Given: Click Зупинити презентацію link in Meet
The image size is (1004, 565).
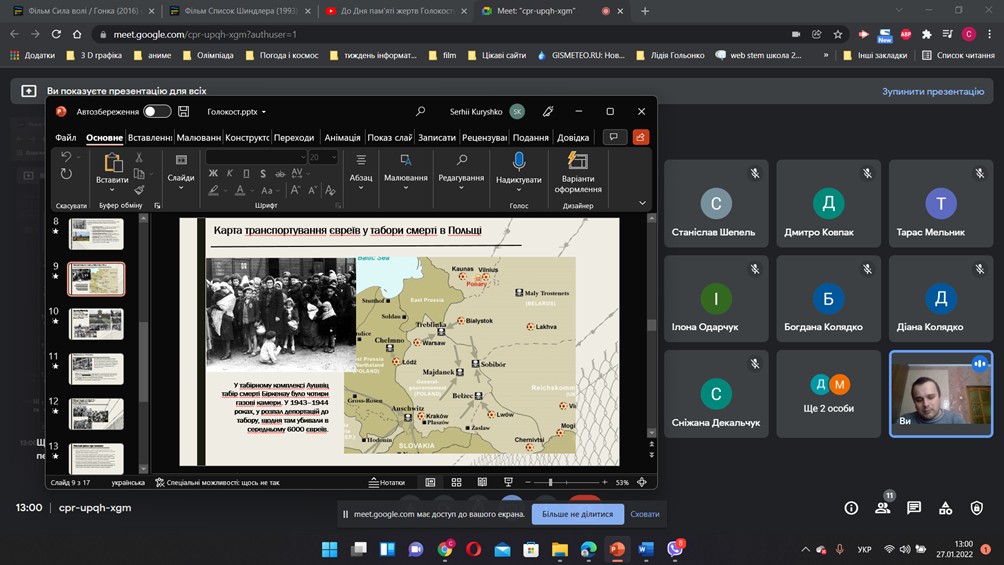Looking at the screenshot, I should 933,91.
